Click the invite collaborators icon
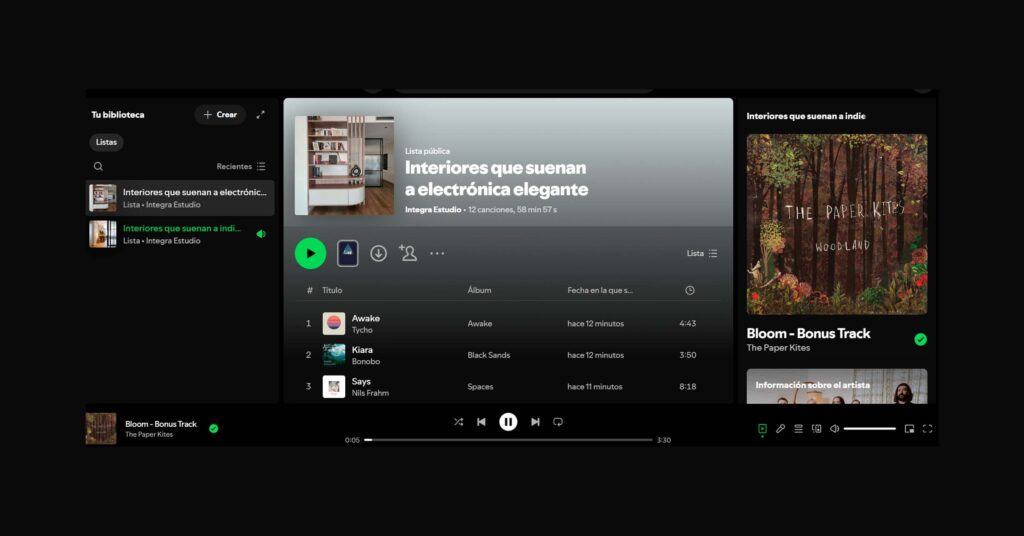 tap(407, 253)
